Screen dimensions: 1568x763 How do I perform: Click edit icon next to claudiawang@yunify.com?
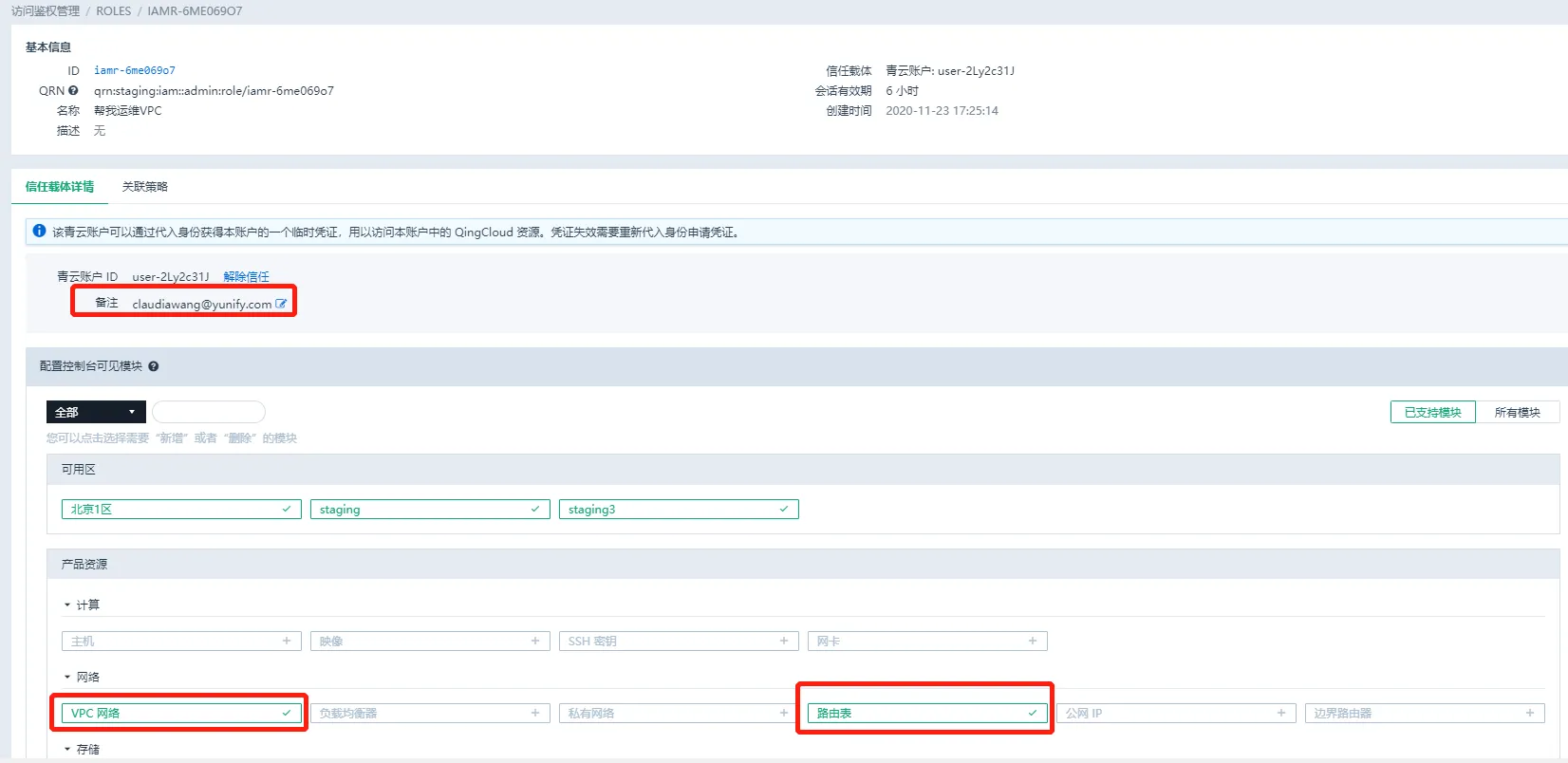(281, 304)
